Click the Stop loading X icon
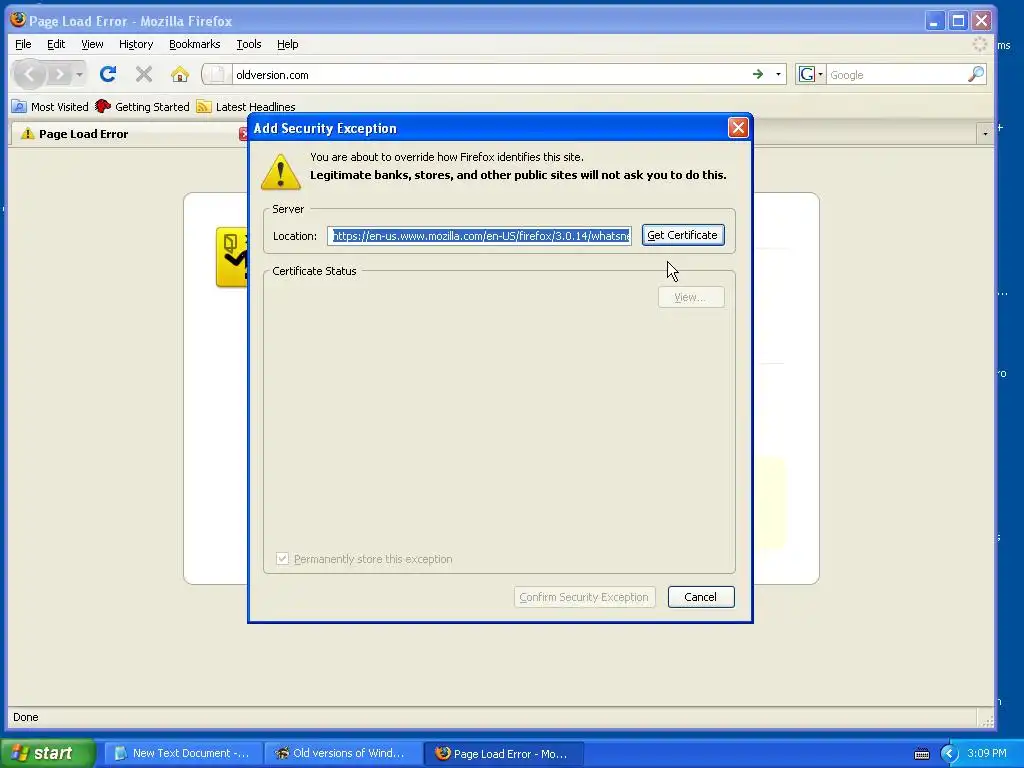 pyautogui.click(x=144, y=74)
